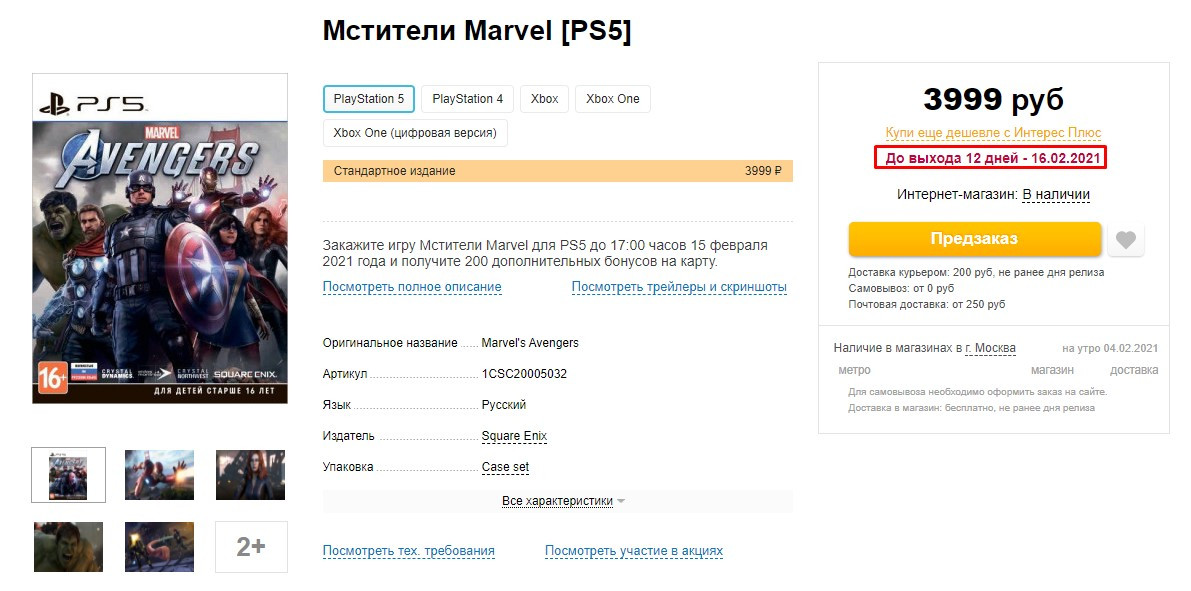Show the Hulk screenshot thumbnail
Viewport: 1191px width, 591px height.
[x=68, y=547]
